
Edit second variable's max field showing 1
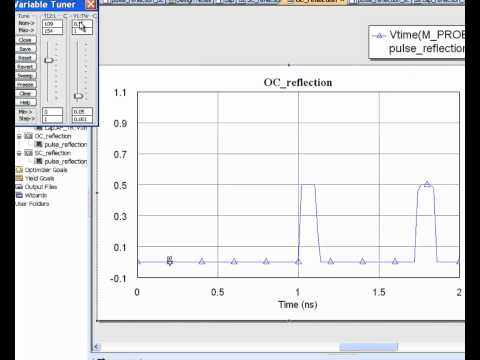click(x=82, y=31)
